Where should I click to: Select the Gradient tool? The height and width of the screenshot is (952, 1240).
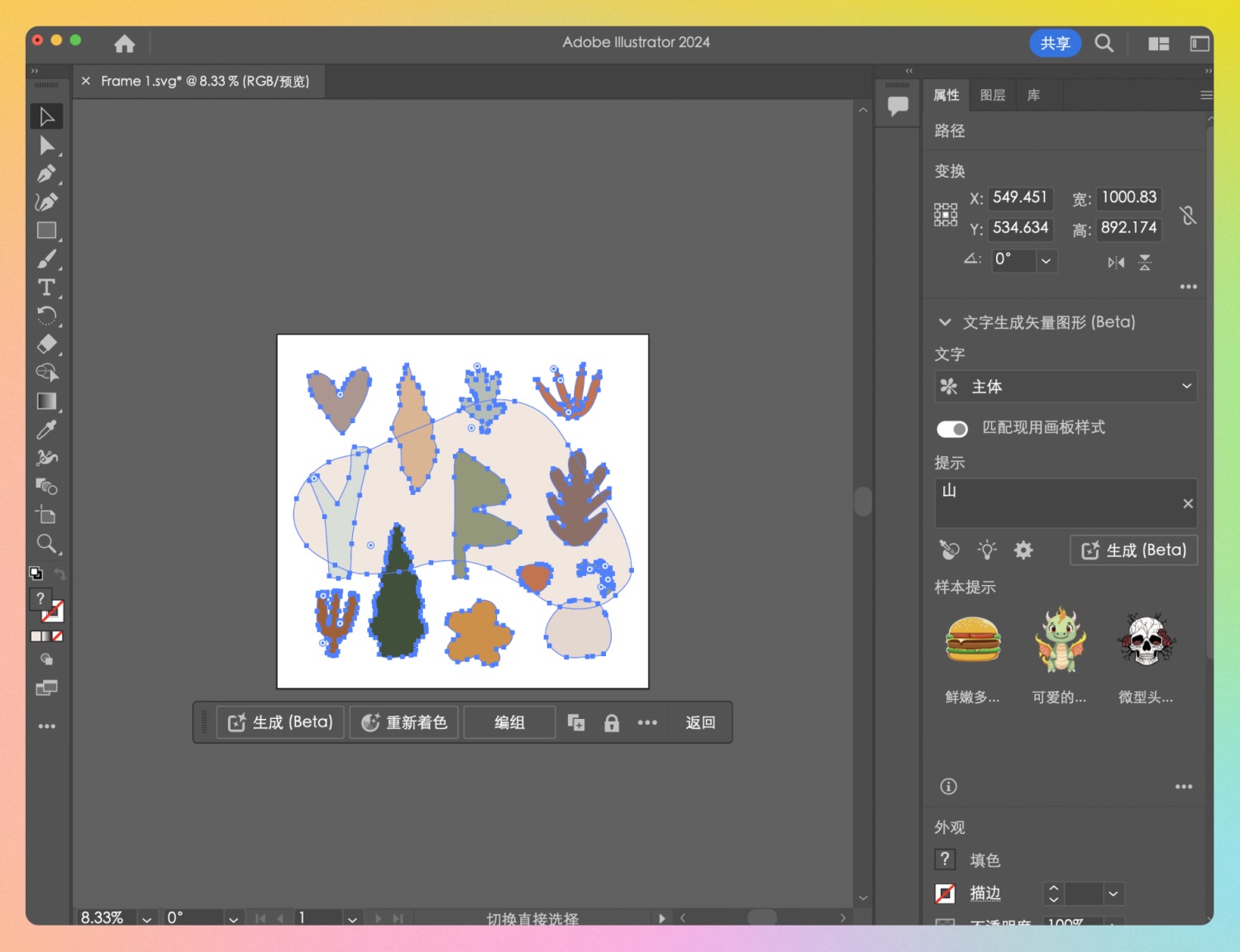tap(47, 401)
